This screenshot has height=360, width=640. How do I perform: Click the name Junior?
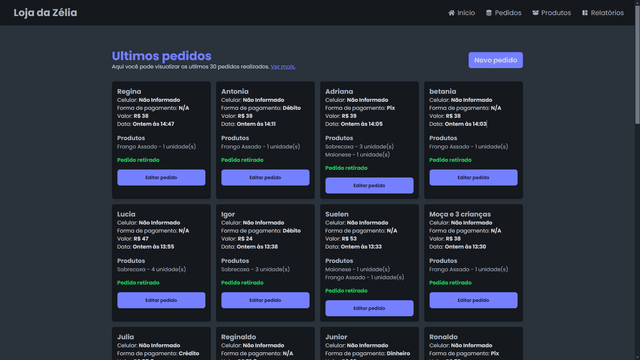pos(336,337)
